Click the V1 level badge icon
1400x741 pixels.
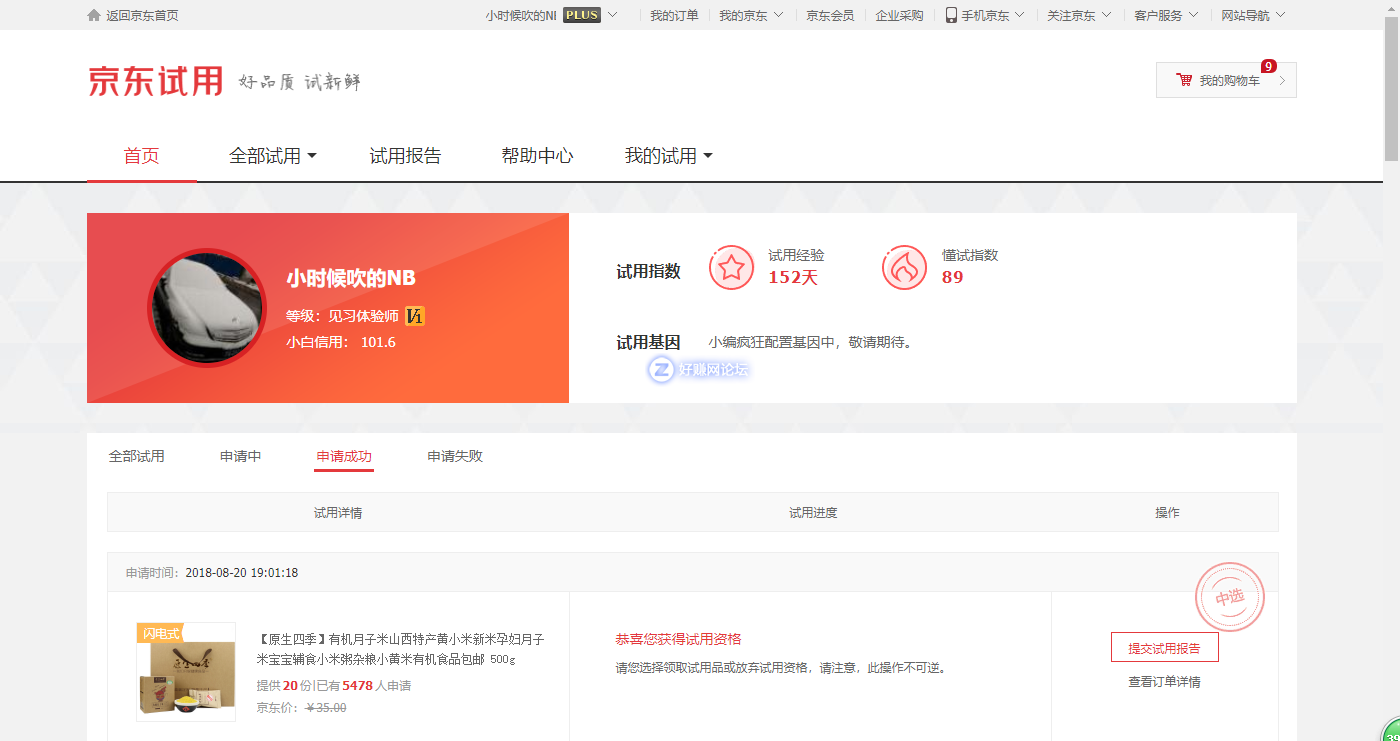415,316
